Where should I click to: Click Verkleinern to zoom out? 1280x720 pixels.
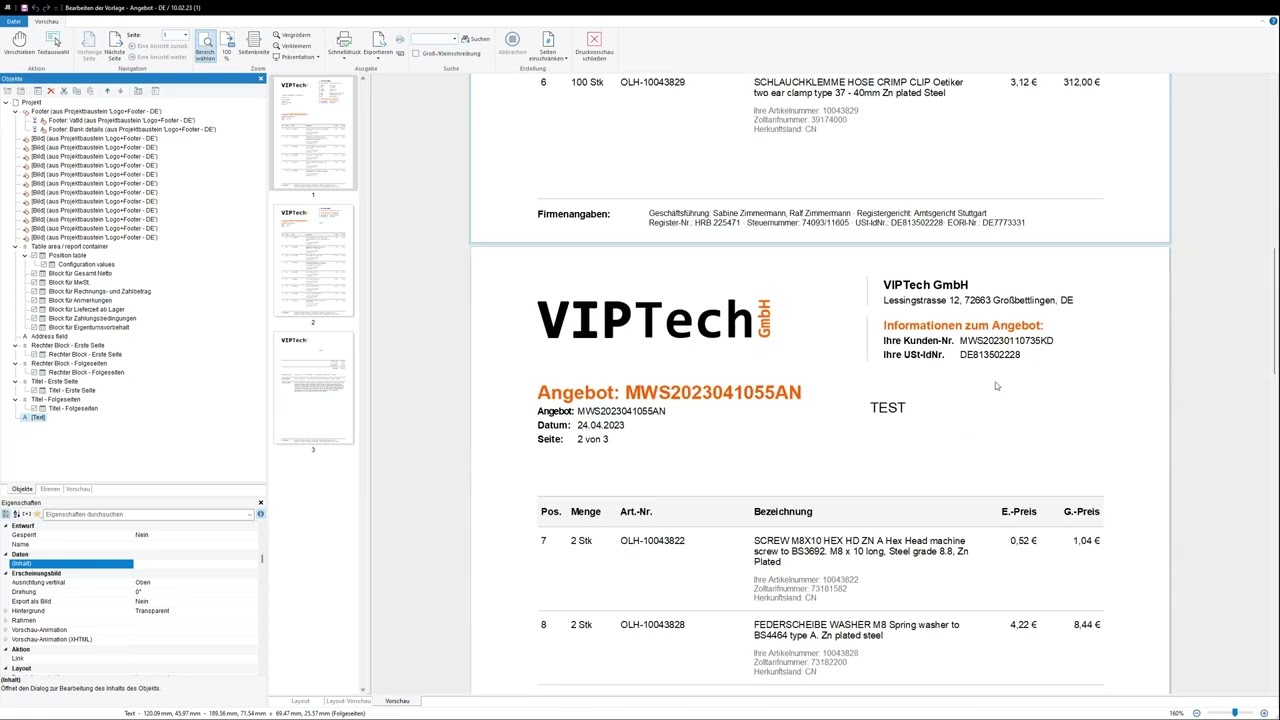coord(292,46)
